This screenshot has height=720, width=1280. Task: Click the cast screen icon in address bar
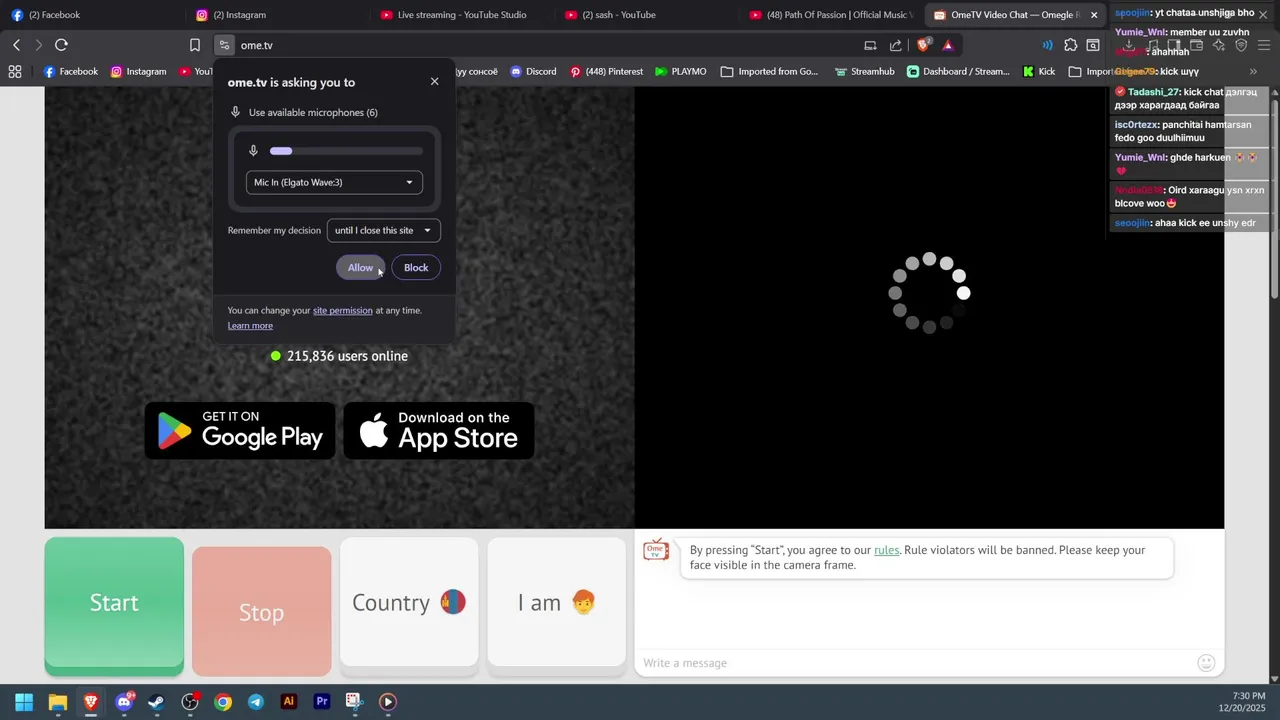coord(870,45)
